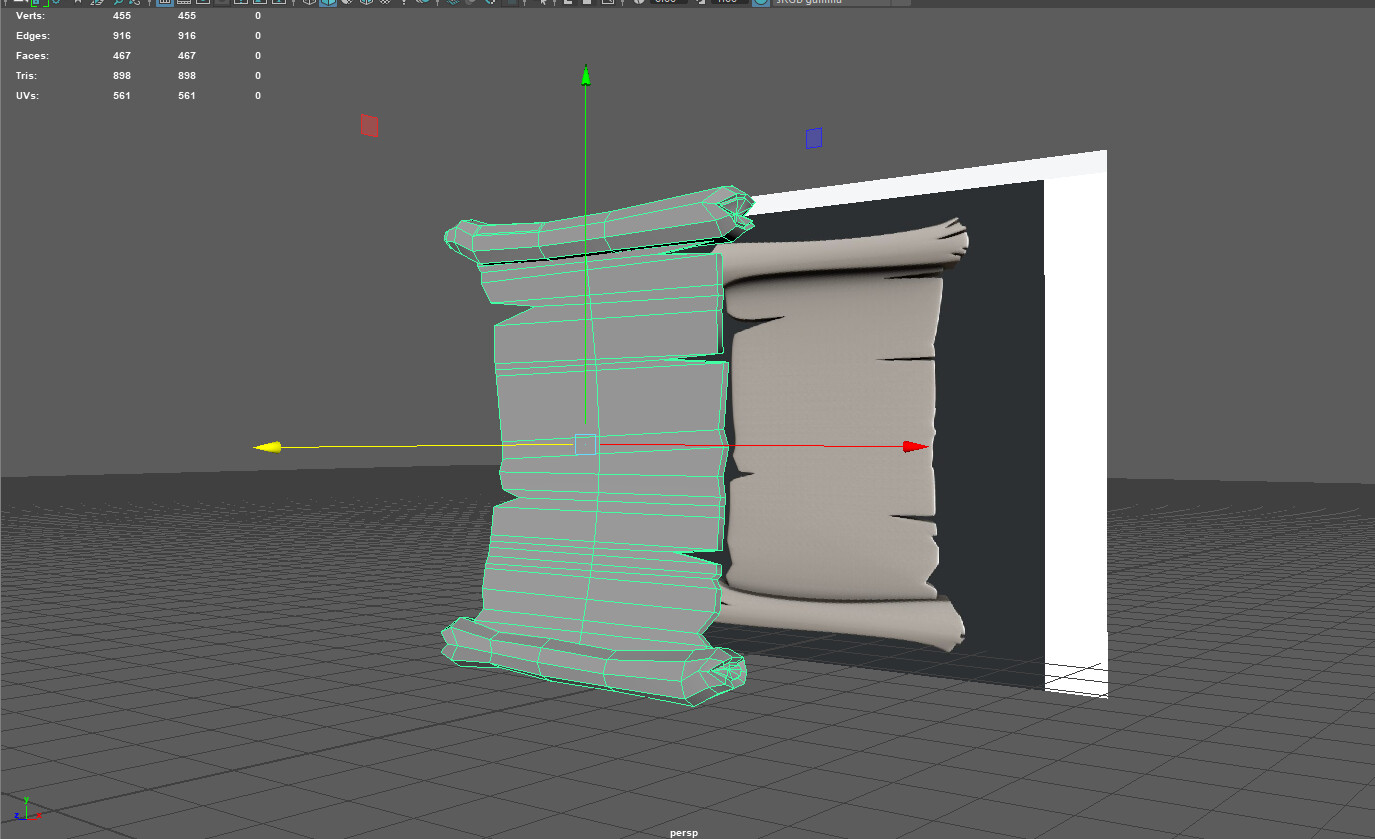The width and height of the screenshot is (1375, 839).
Task: Open the viewport camera bookmarks control
Action: [78, 3]
